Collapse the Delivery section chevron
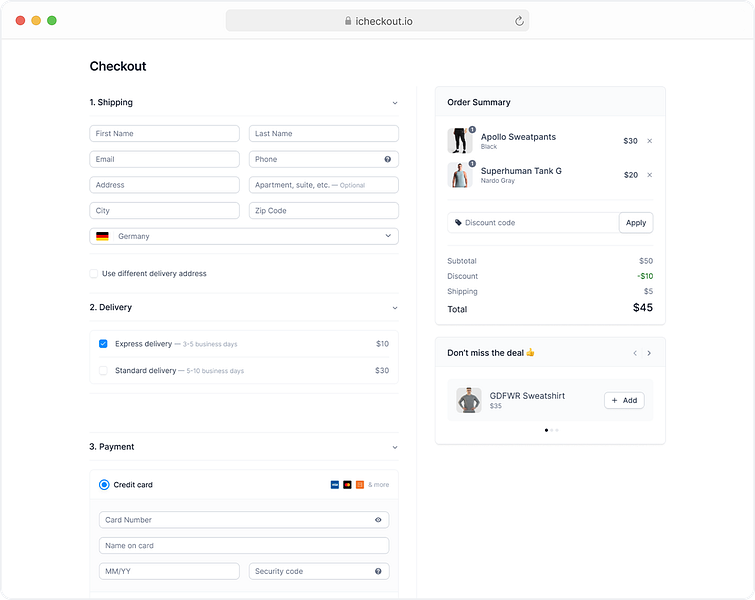Image resolution: width=755 pixels, height=600 pixels. click(x=395, y=308)
